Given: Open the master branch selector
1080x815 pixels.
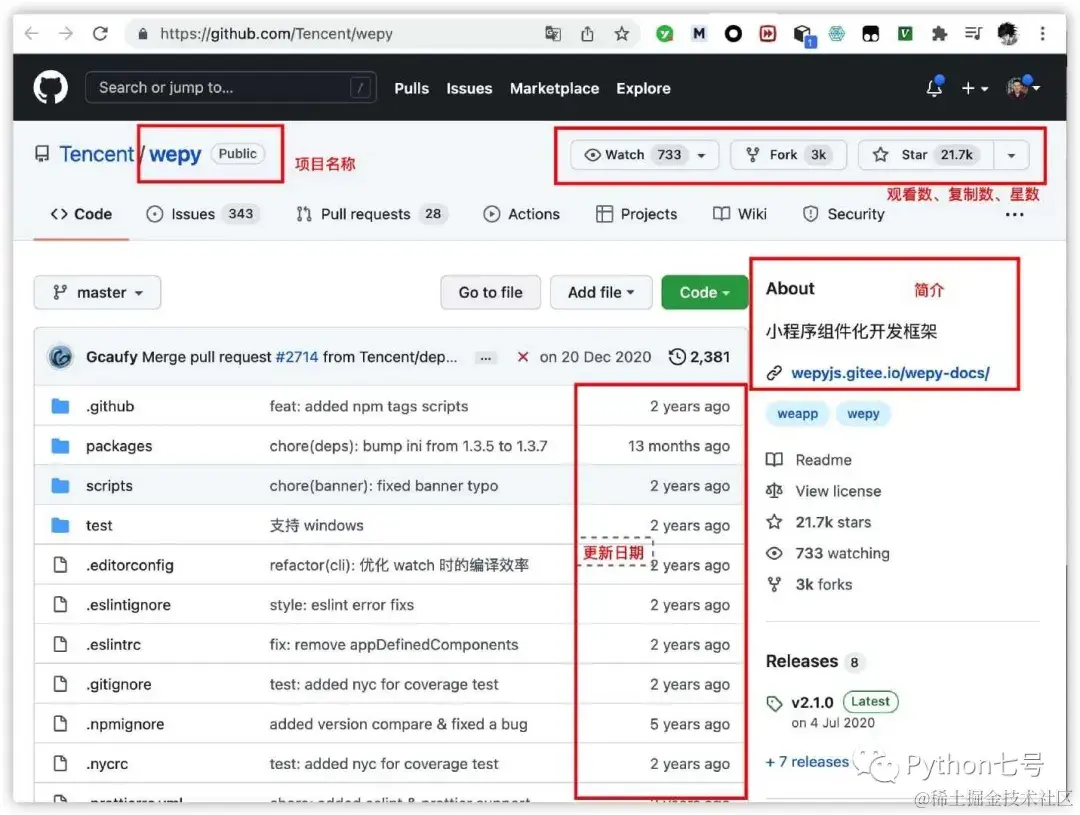Looking at the screenshot, I should tap(97, 292).
